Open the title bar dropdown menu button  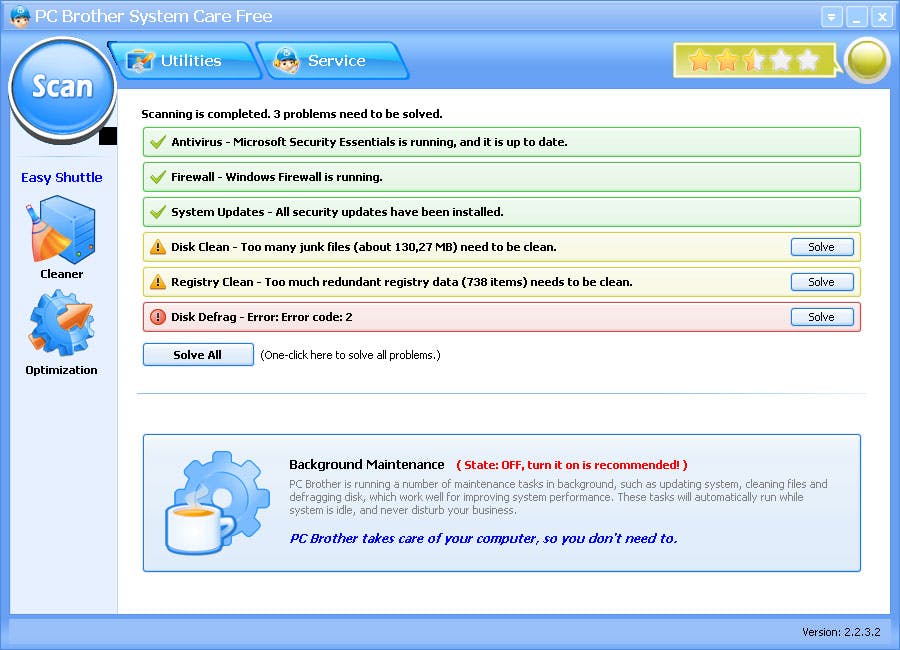coord(832,17)
